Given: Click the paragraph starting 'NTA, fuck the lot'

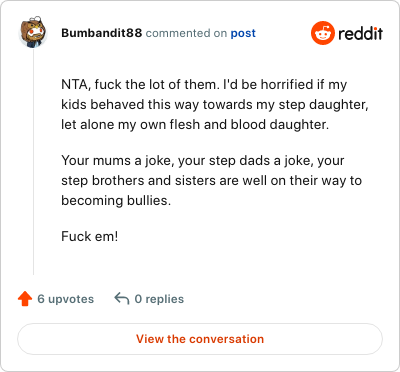Looking at the screenshot, I should tap(215, 104).
